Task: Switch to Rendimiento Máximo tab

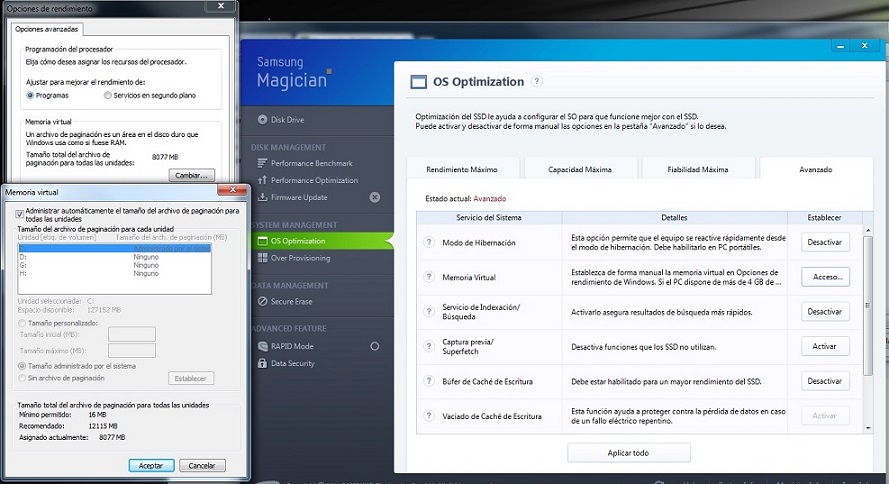Action: click(x=462, y=169)
